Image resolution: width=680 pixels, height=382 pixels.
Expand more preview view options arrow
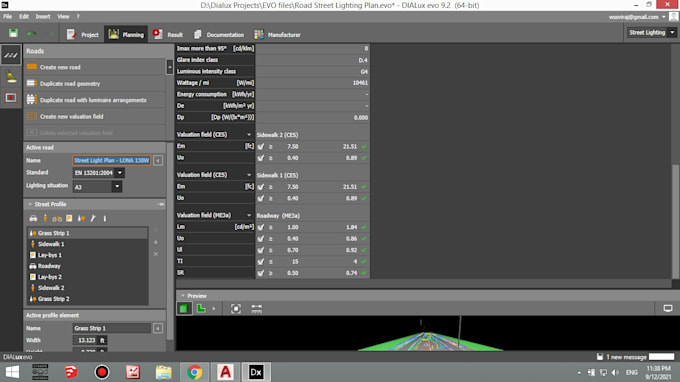coord(214,309)
